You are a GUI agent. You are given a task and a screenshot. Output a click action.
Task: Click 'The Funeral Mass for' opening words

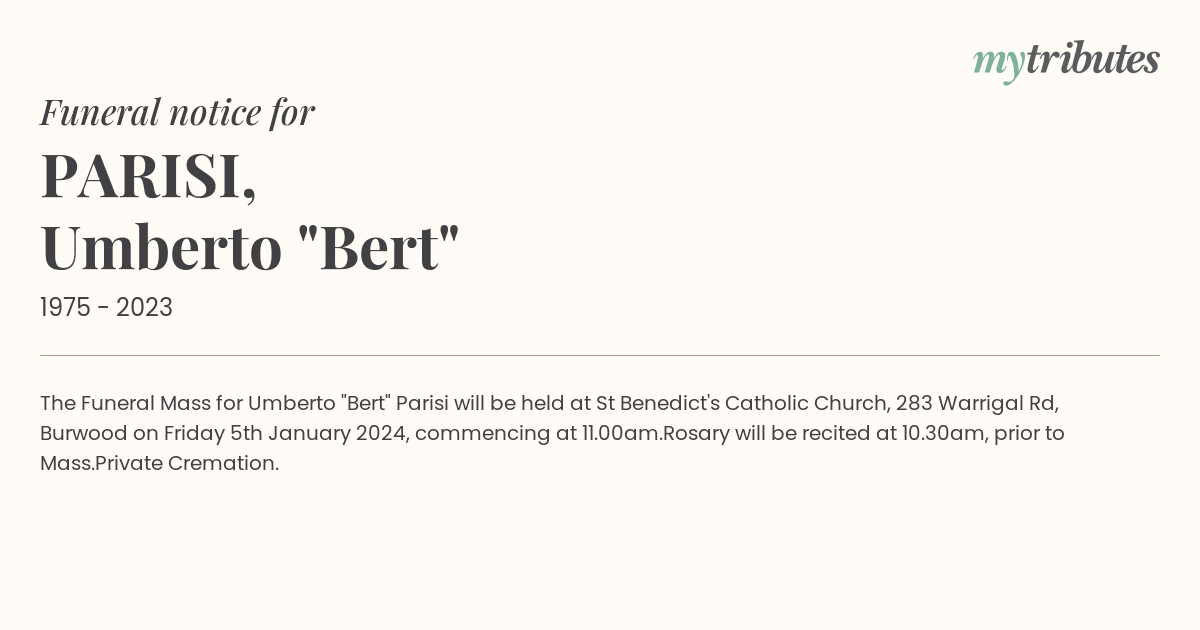[x=141, y=403]
